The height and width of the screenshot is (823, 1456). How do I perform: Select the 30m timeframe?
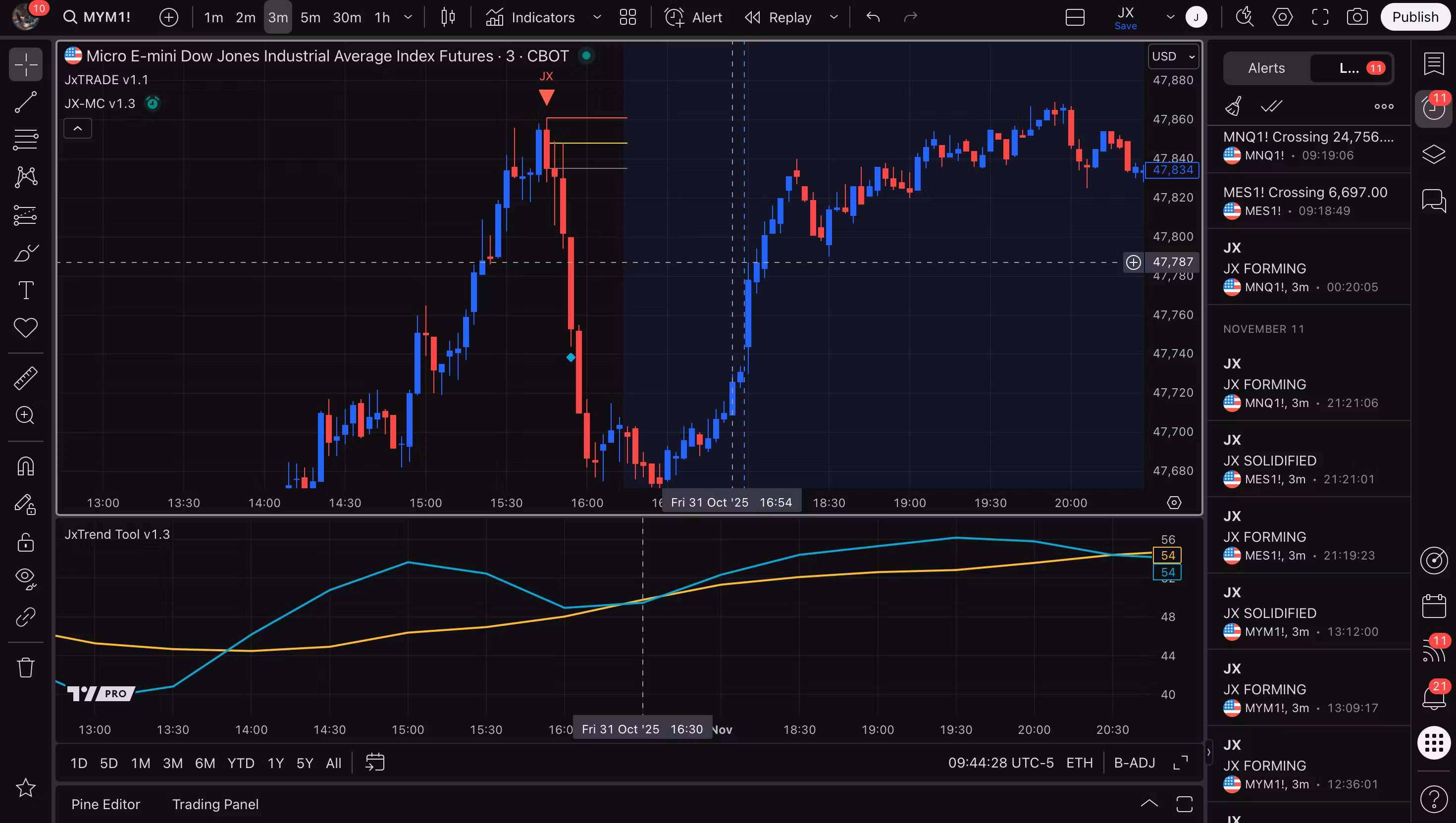pyautogui.click(x=347, y=17)
